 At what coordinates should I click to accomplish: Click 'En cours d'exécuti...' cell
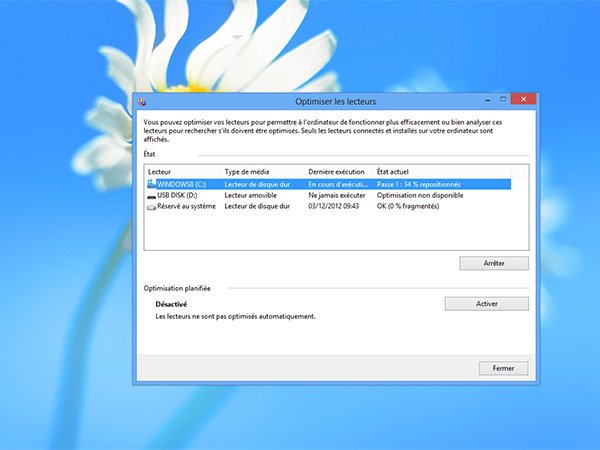pyautogui.click(x=338, y=184)
